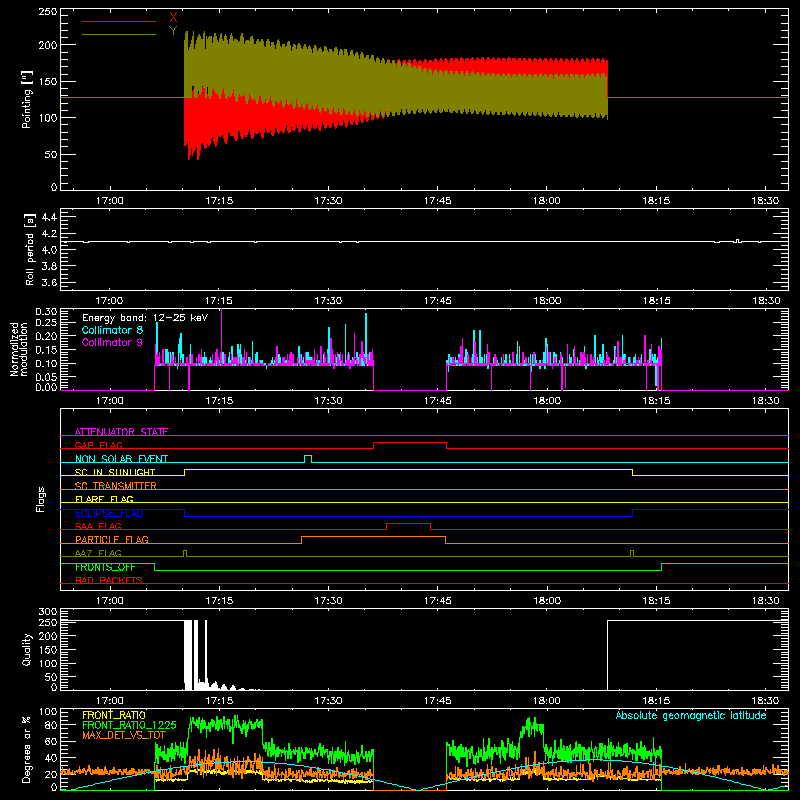Image resolution: width=800 pixels, height=800 pixels.
Task: Click the 300 tick on Quality axis
Action: click(47, 612)
